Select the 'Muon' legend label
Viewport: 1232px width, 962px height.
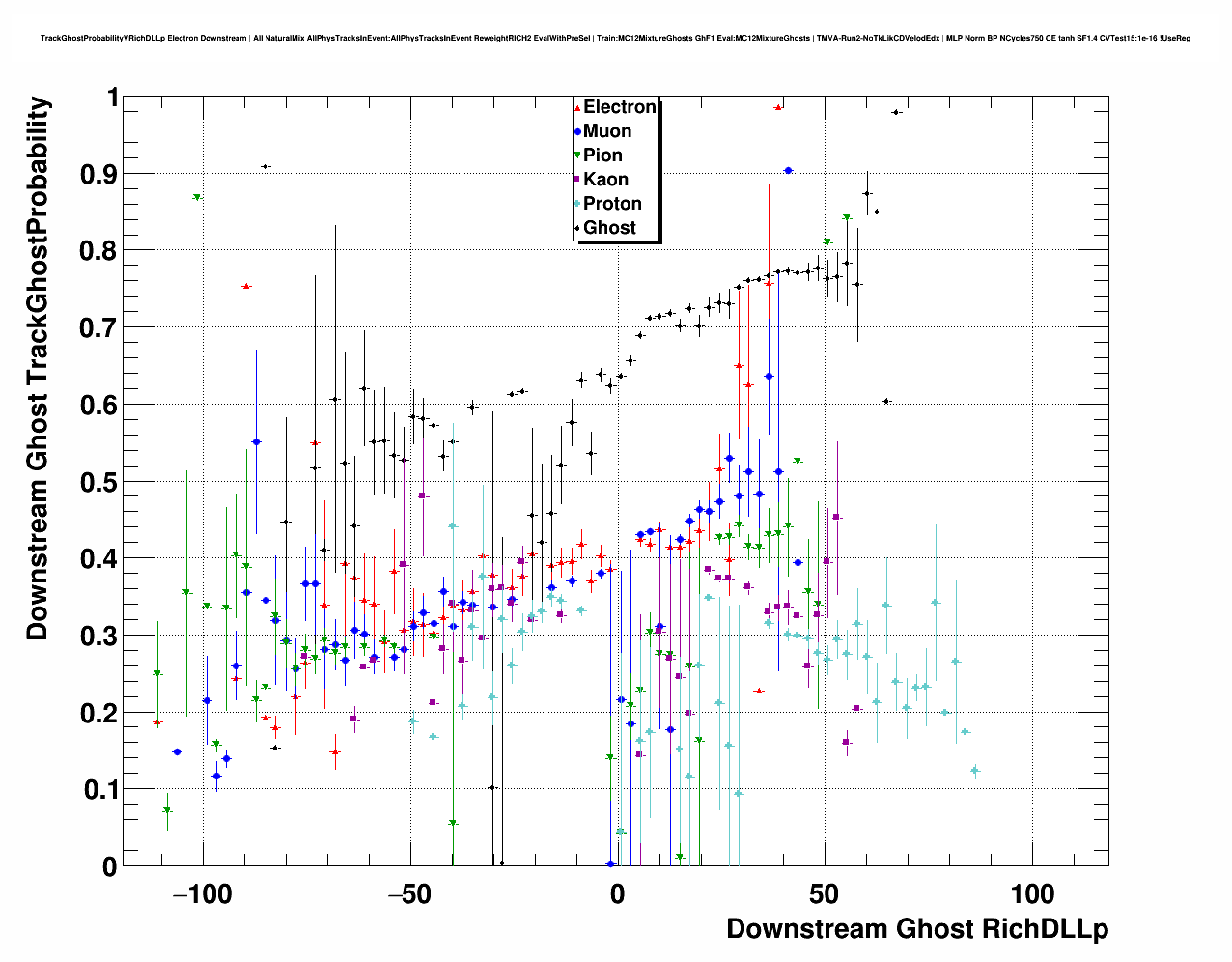(607, 131)
